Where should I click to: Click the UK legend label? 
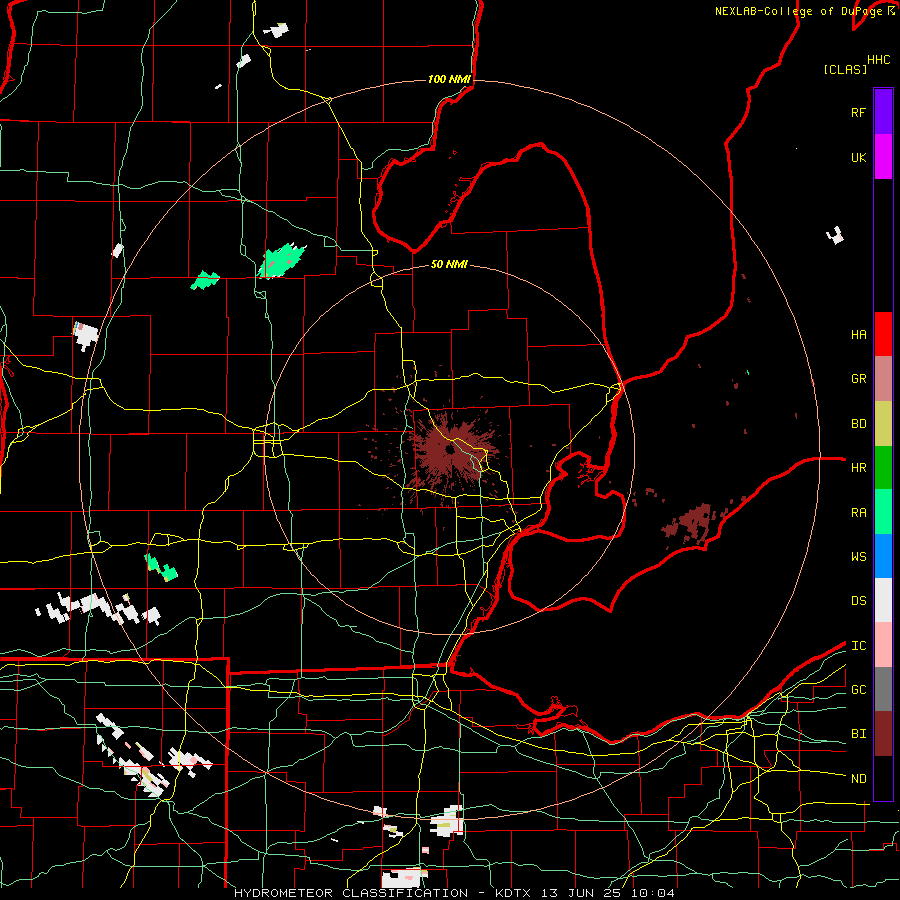(858, 157)
